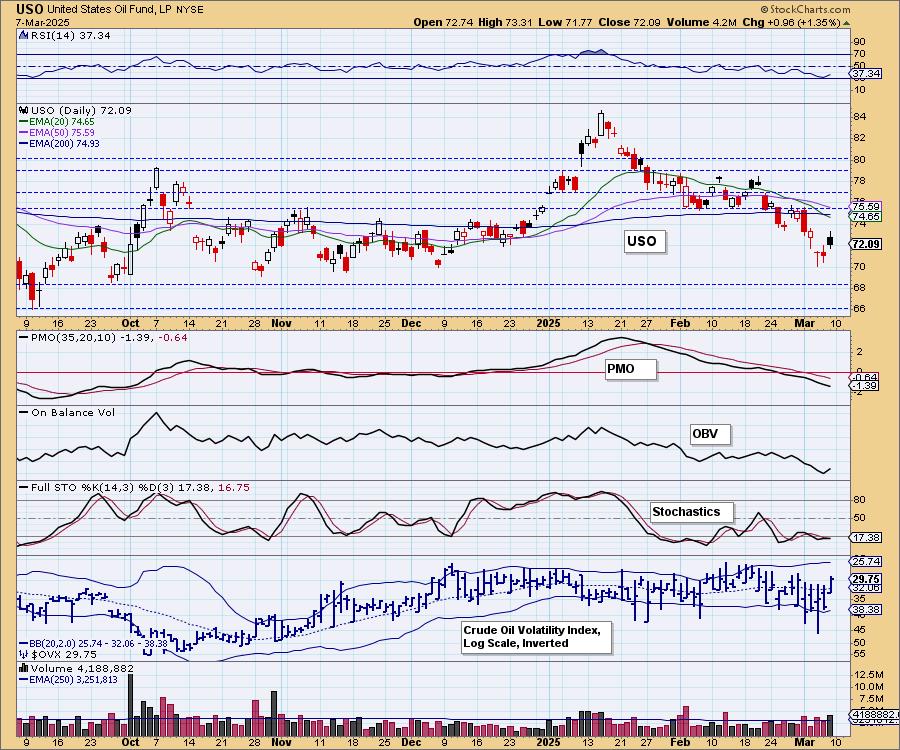Click the 'Mar' label under the volume panel
Image resolution: width=900 pixels, height=750 pixels.
804,741
